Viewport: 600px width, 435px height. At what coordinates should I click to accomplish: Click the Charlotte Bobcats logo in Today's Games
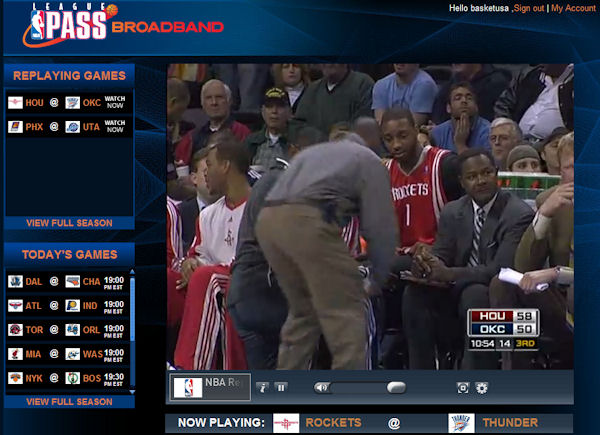coord(72,281)
